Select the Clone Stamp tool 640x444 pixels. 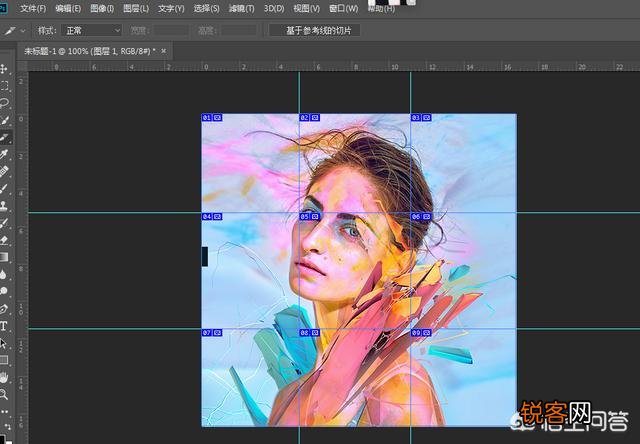[4, 205]
